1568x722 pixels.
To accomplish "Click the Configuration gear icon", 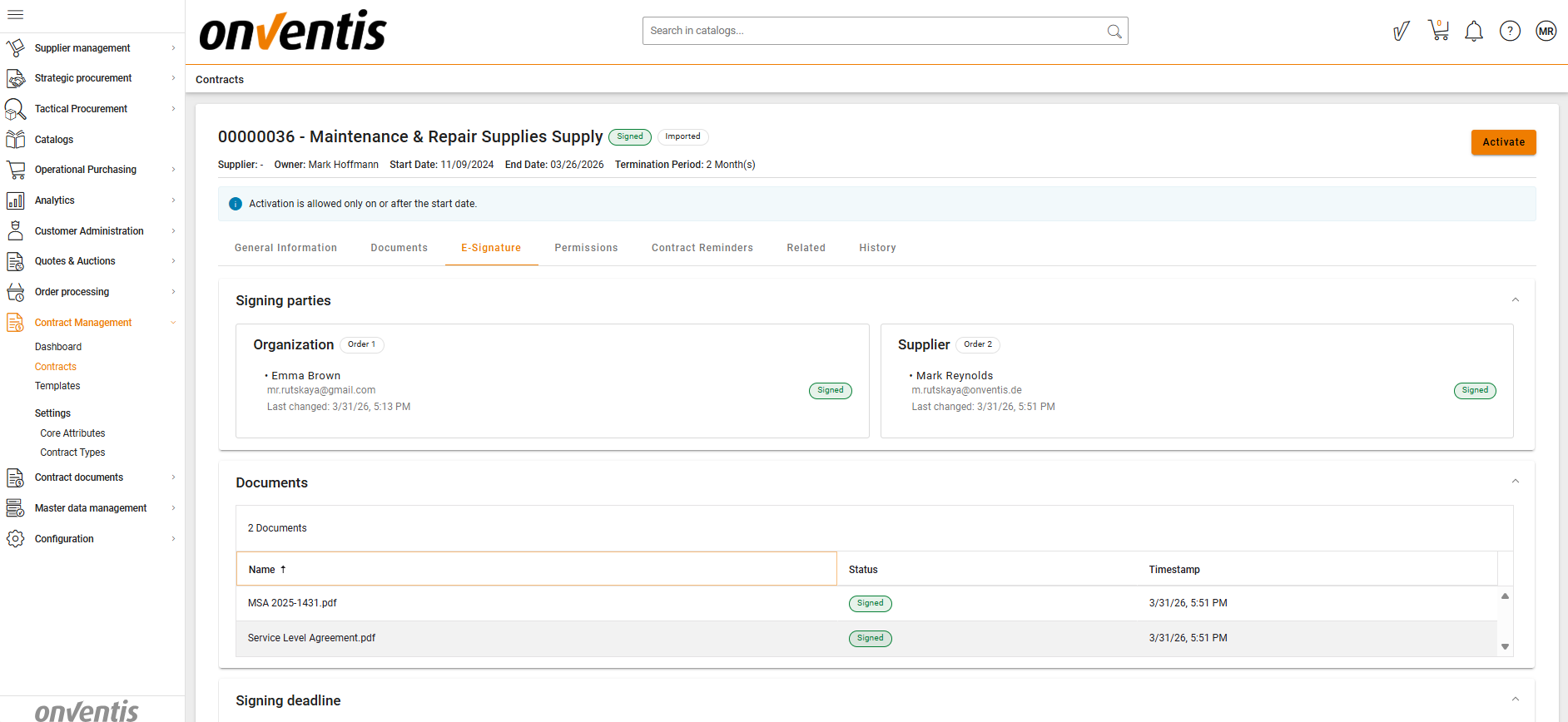I will coord(15,539).
